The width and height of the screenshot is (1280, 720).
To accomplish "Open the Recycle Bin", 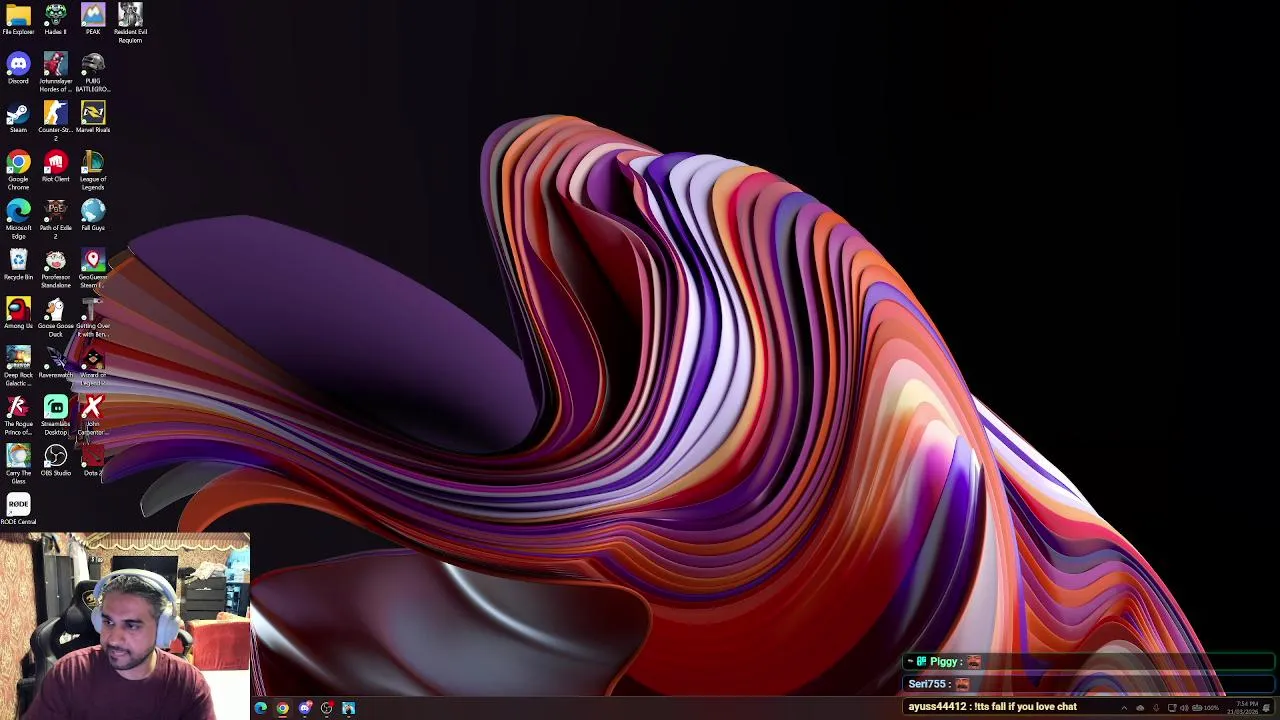I will (x=18, y=265).
